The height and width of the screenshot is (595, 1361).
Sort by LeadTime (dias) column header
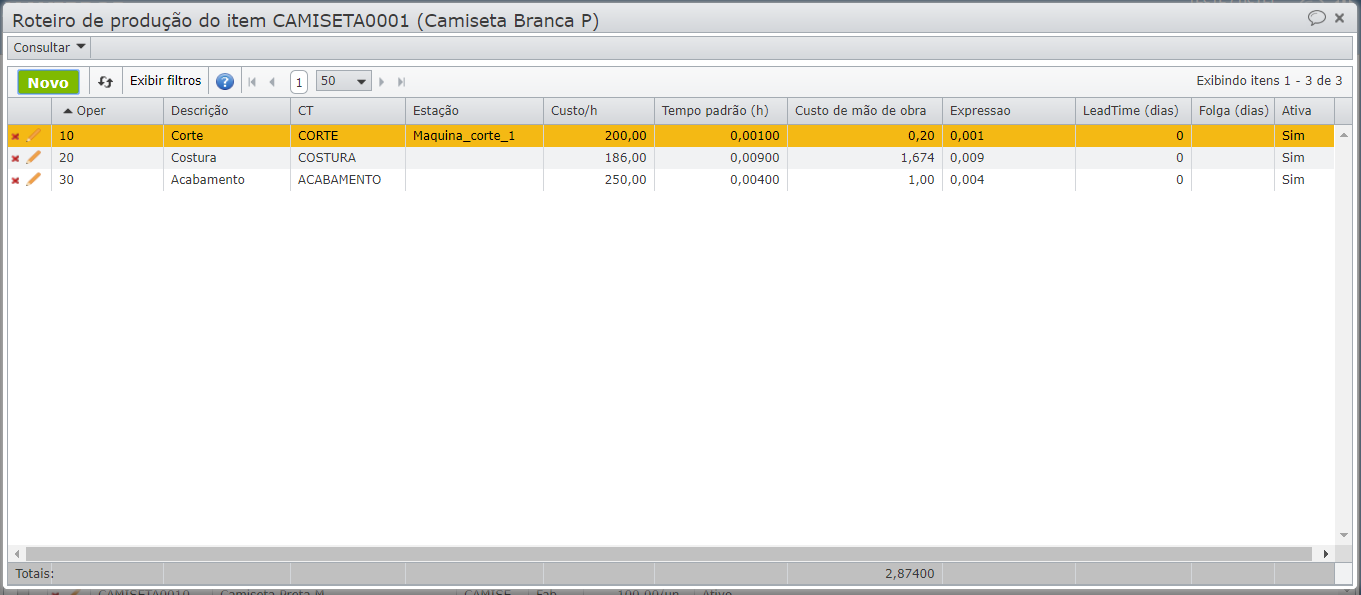[x=1134, y=111]
